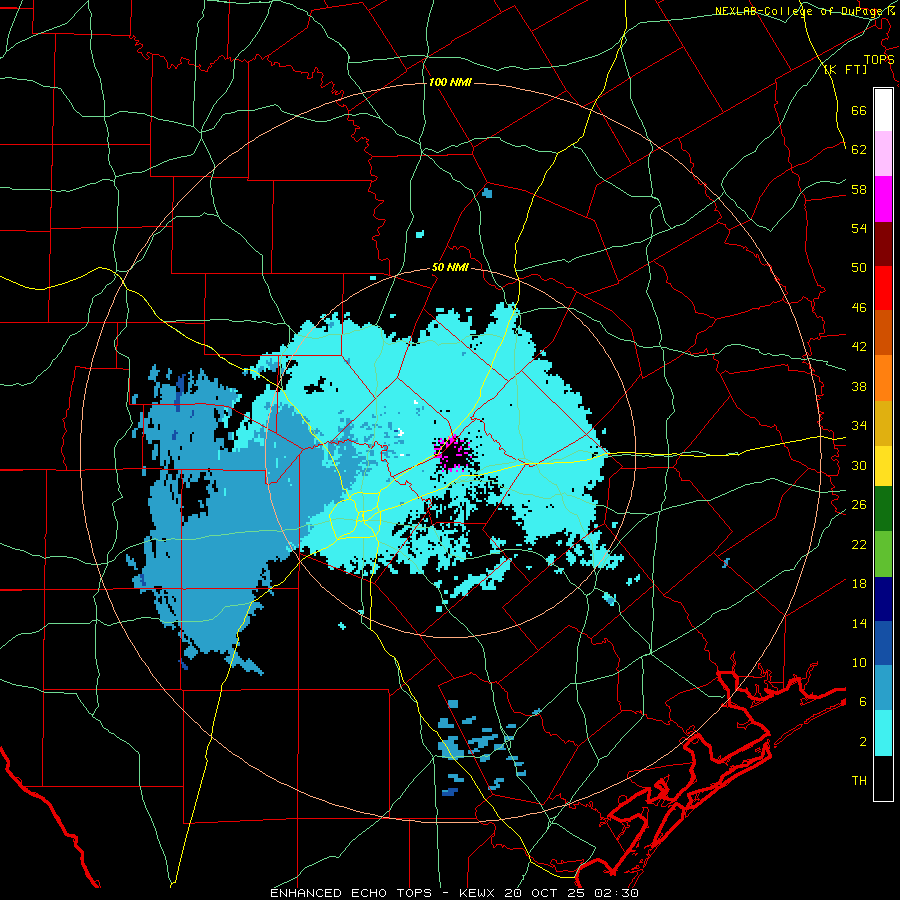Click the "46" legend value
Image resolution: width=900 pixels, height=900 pixels.
[x=859, y=308]
